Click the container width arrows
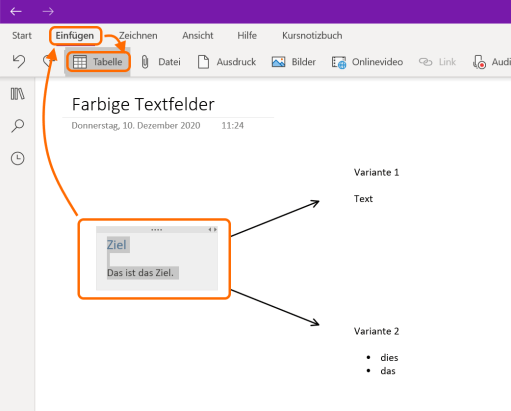 213,230
